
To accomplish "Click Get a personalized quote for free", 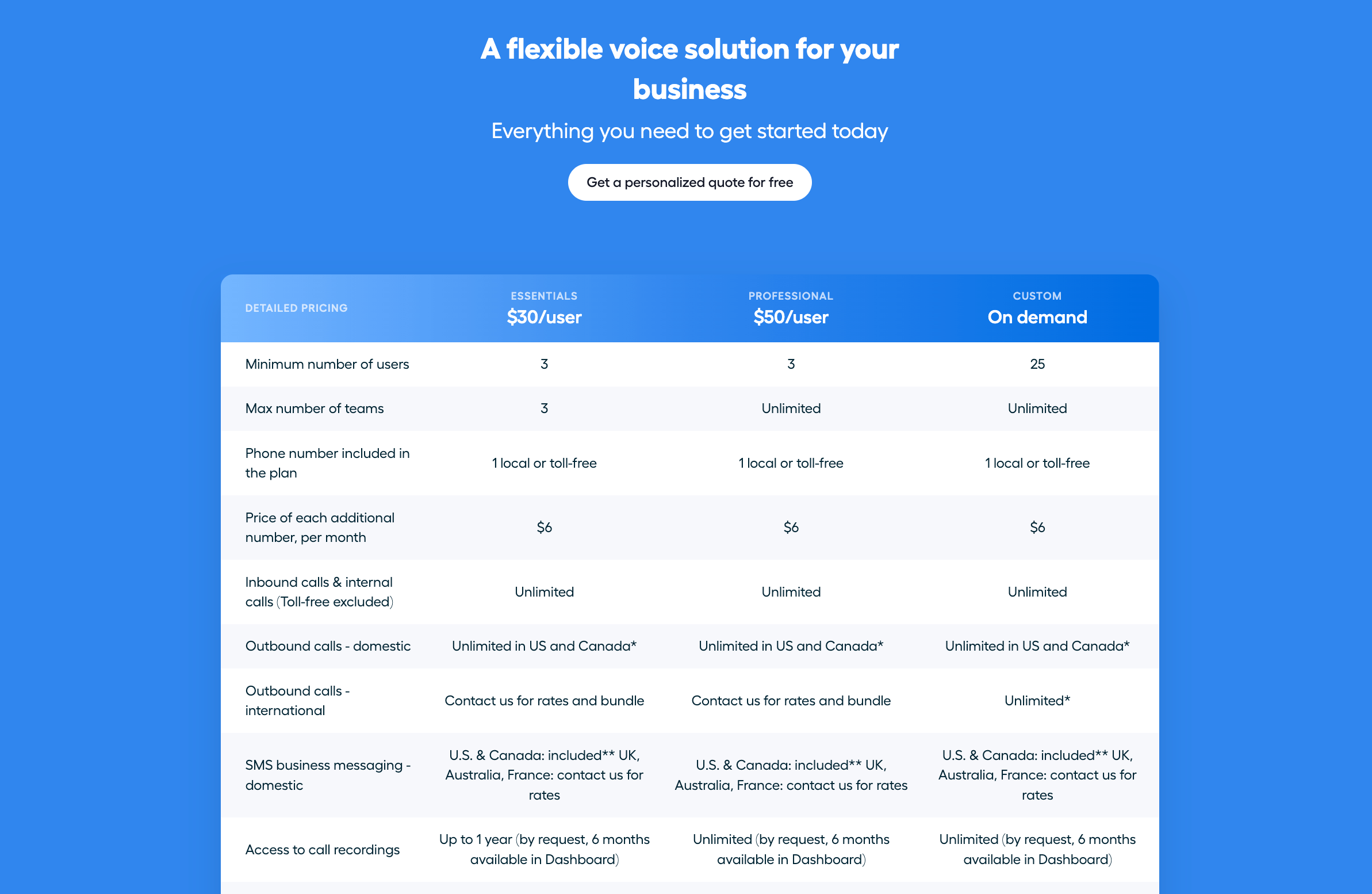I will pos(689,182).
